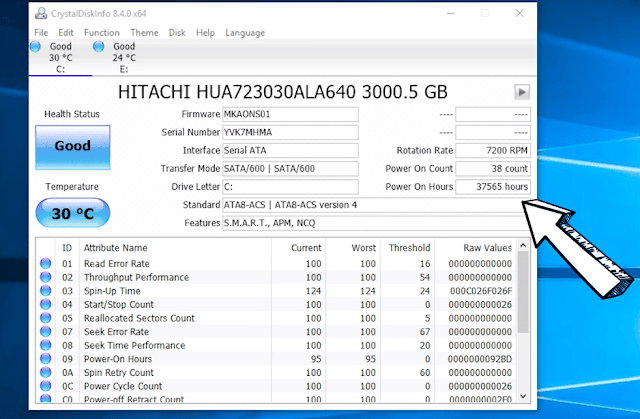Click the blue status orb for drive E:
This screenshot has width=640, height=419.
[x=98, y=47]
